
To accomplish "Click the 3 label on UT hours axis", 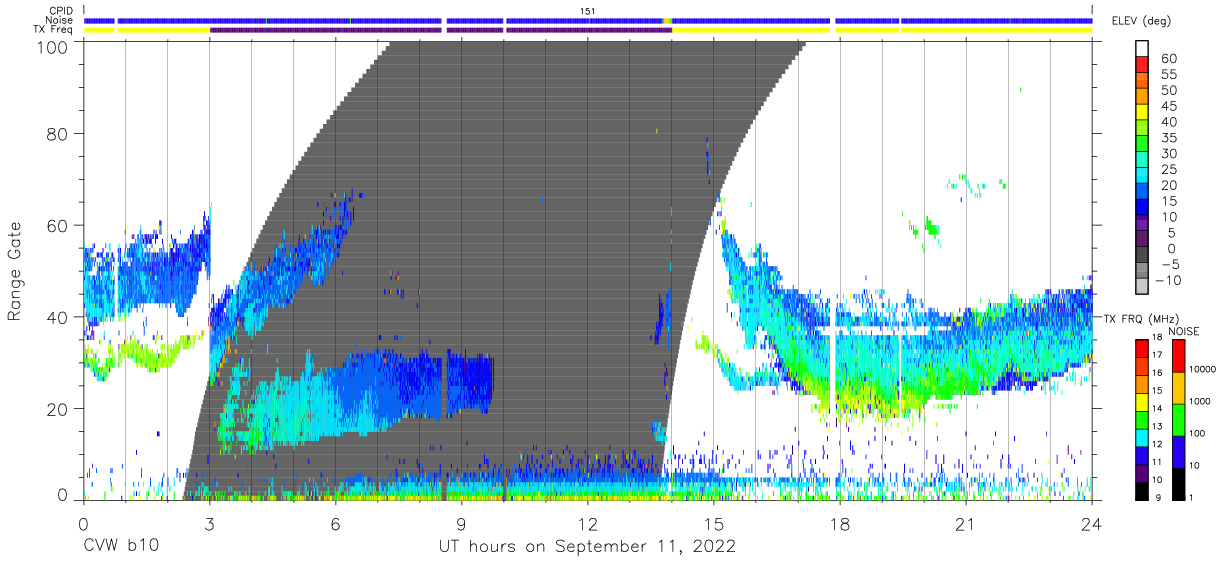I will point(209,524).
